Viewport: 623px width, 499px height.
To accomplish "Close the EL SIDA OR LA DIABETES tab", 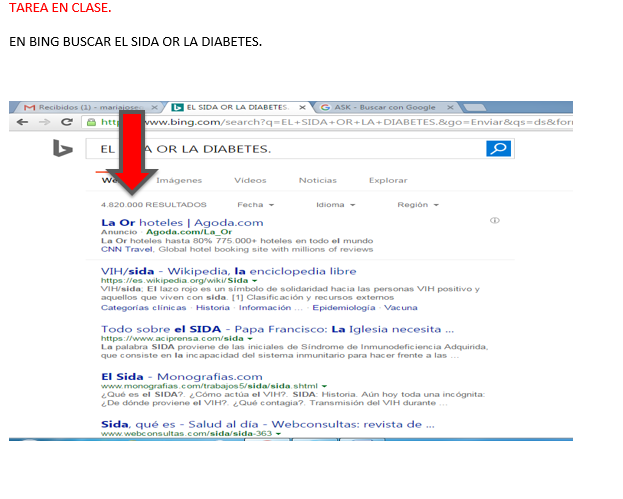I will pyautogui.click(x=302, y=107).
